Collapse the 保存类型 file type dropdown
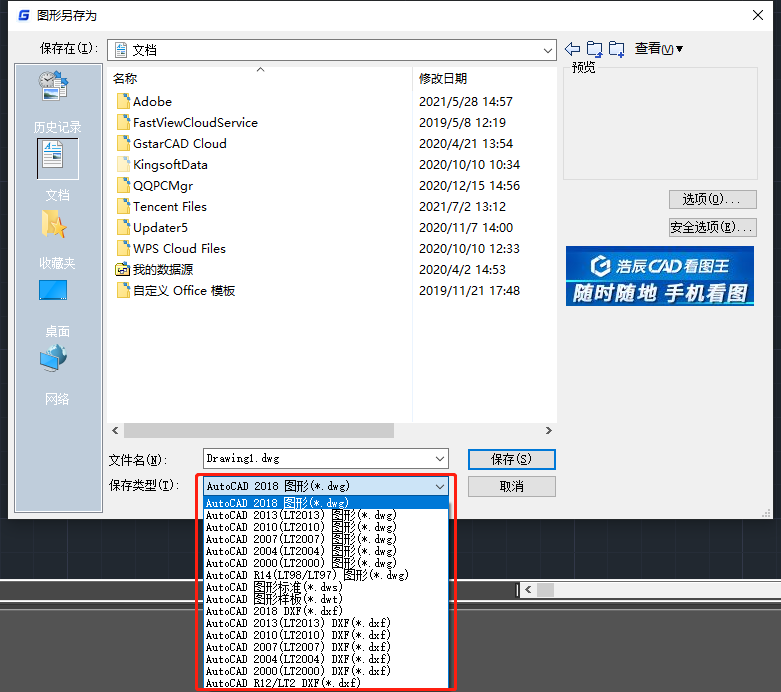The image size is (781, 692). 440,486
